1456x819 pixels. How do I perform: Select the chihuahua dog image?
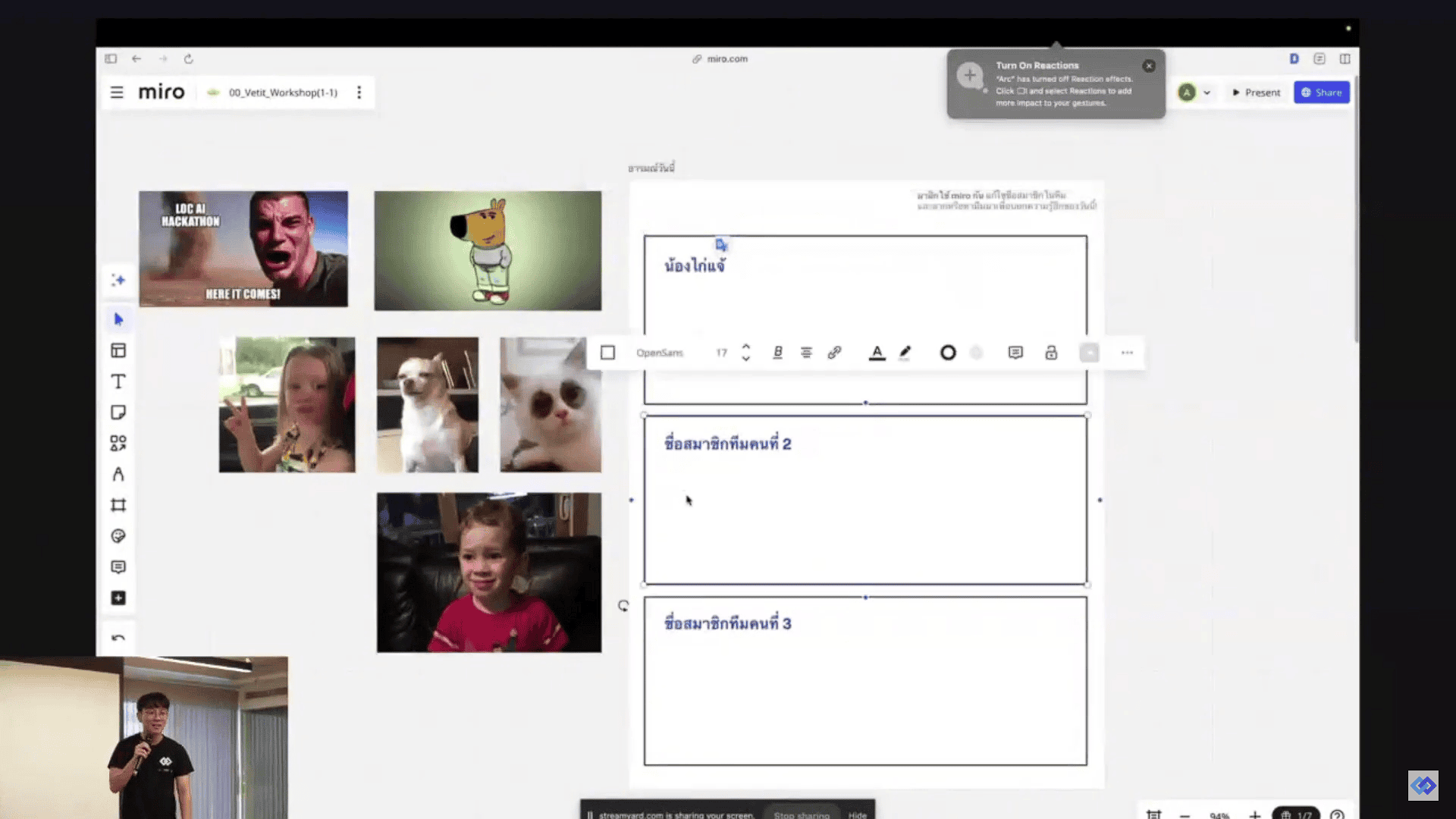tap(428, 405)
